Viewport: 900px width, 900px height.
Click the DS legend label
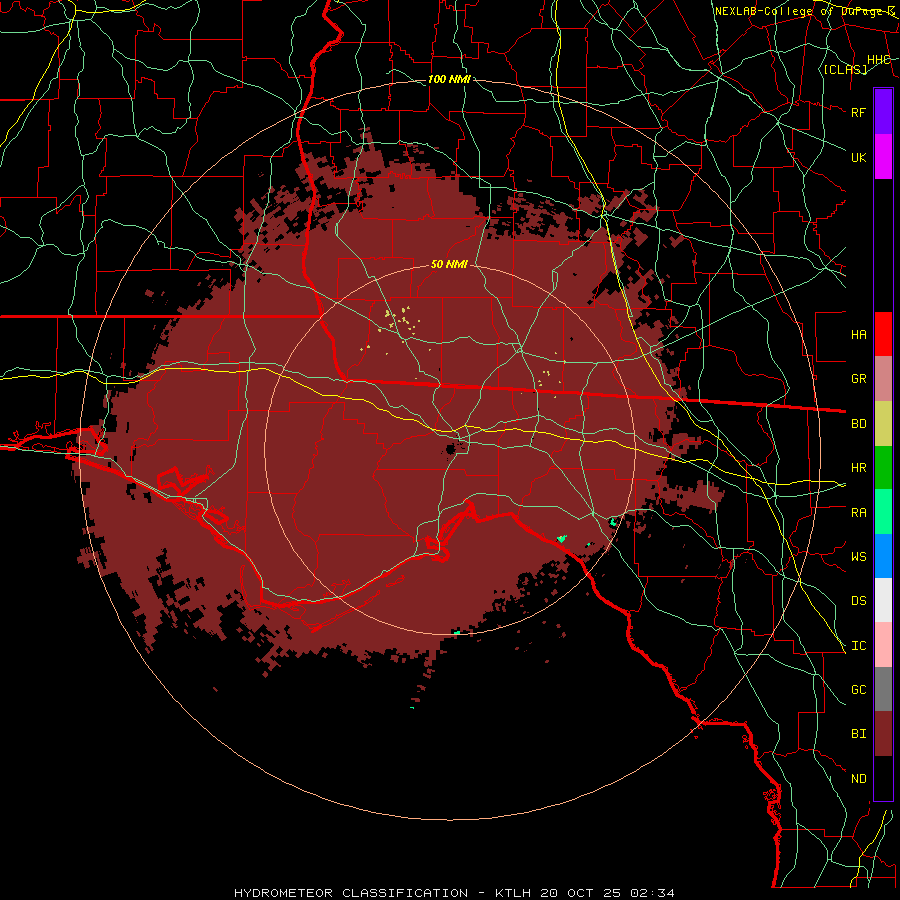(858, 601)
